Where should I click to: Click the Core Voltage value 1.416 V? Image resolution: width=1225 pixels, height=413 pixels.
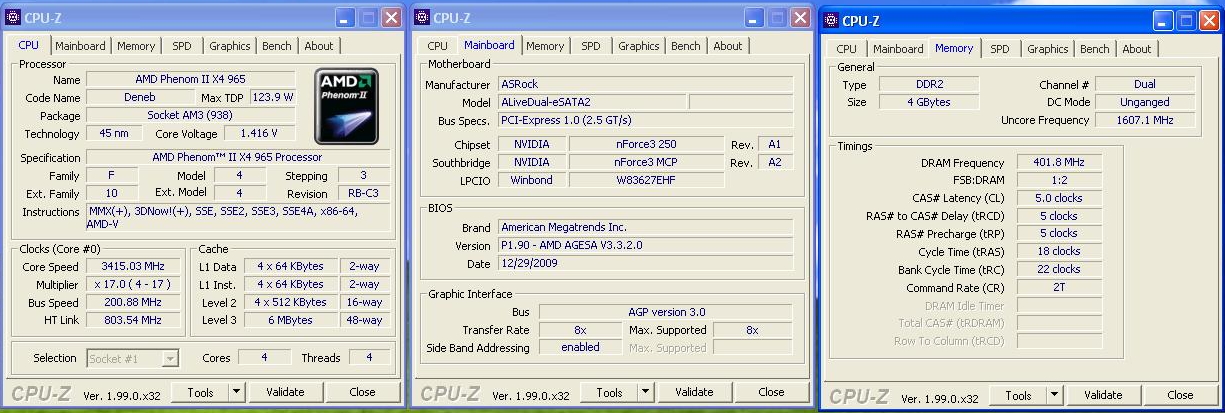259,133
